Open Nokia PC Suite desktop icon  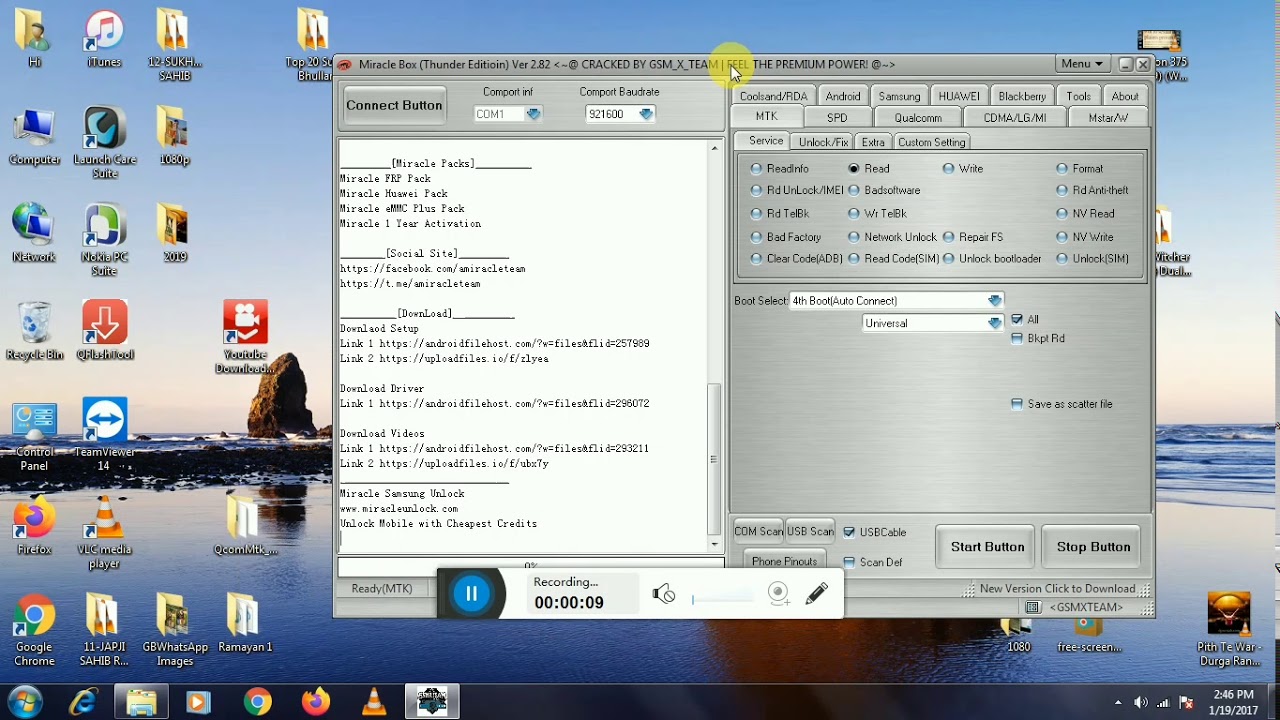tap(104, 240)
